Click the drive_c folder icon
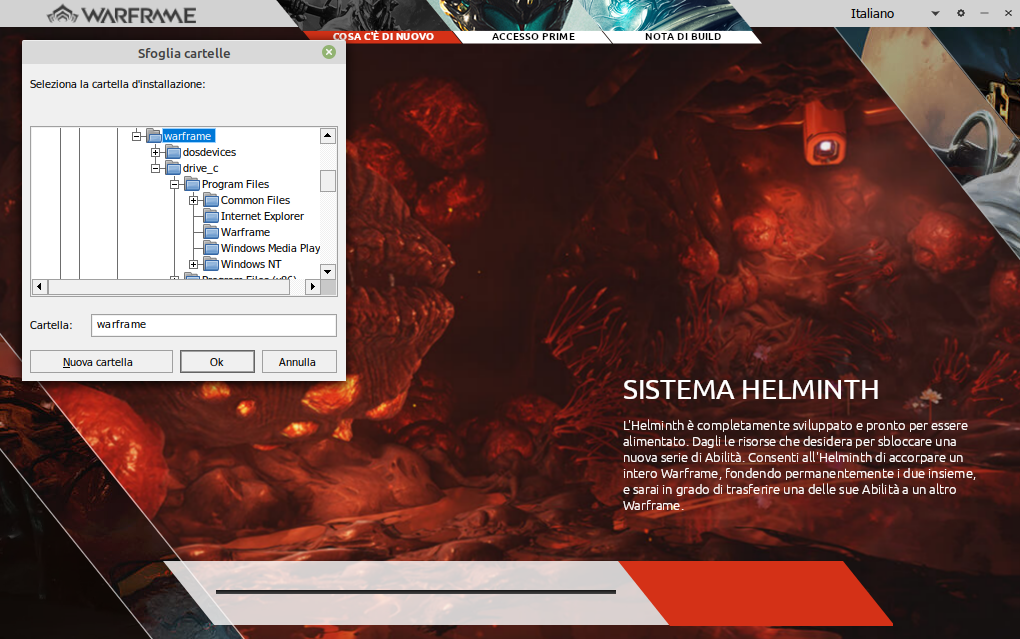 (x=173, y=169)
